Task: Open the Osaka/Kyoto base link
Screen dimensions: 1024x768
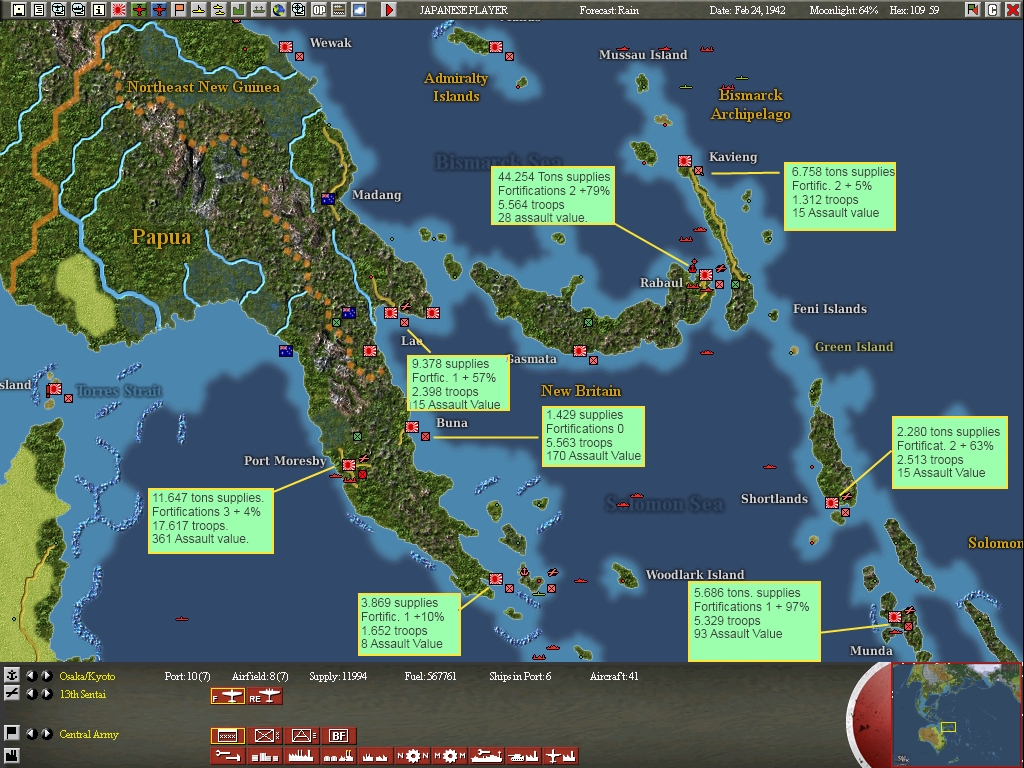Action: tap(87, 676)
